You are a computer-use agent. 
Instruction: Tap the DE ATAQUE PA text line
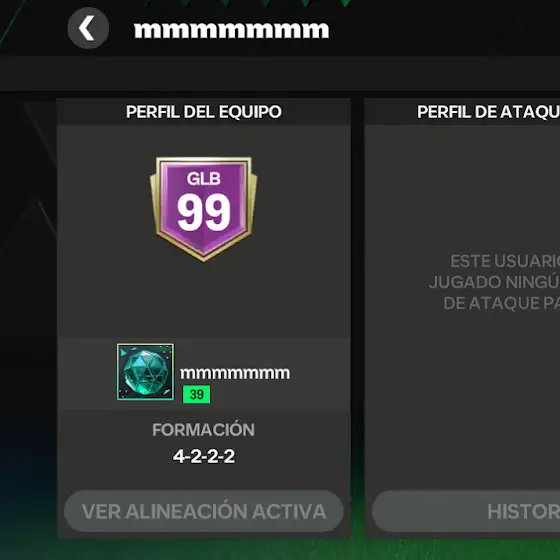click(x=501, y=303)
